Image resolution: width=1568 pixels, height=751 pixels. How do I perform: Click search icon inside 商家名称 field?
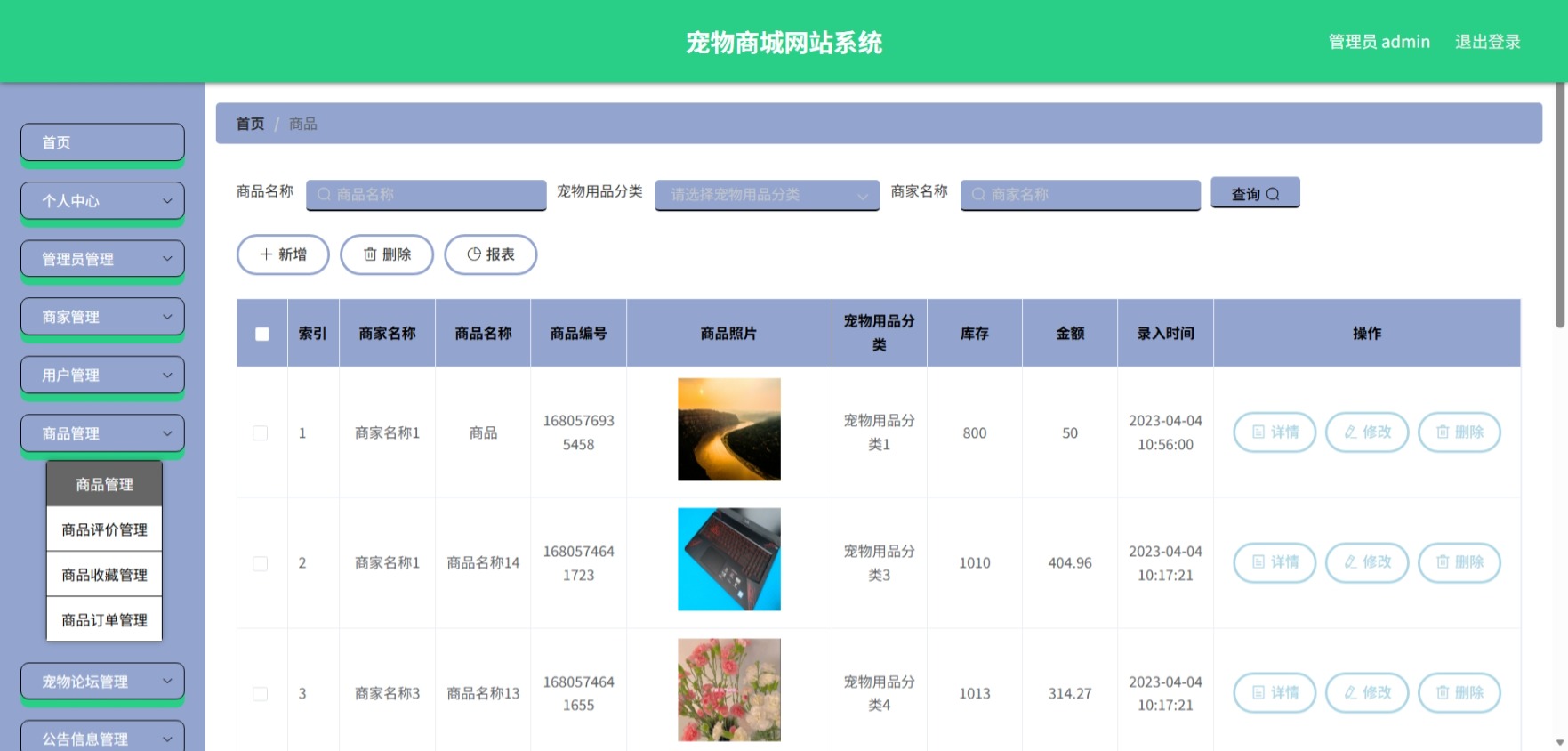tap(978, 194)
